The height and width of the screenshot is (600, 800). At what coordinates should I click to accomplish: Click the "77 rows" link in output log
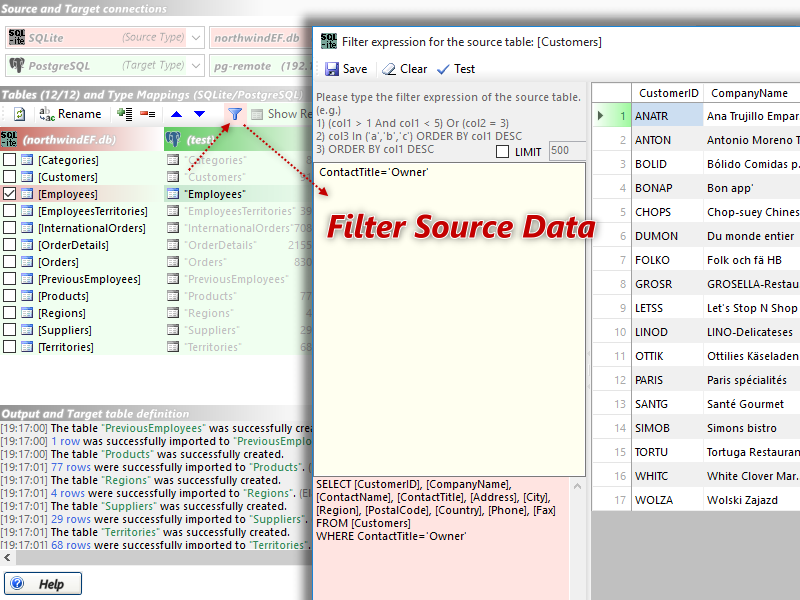click(71, 467)
